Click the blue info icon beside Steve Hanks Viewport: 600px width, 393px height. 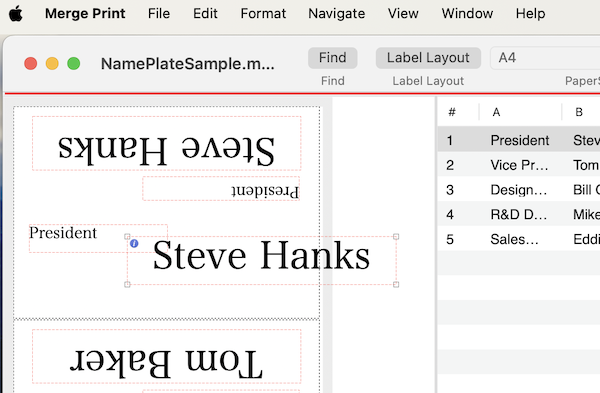point(134,243)
